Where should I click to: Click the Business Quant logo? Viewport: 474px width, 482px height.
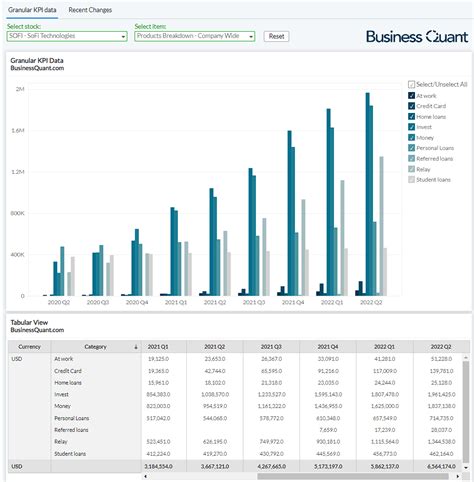click(x=417, y=37)
